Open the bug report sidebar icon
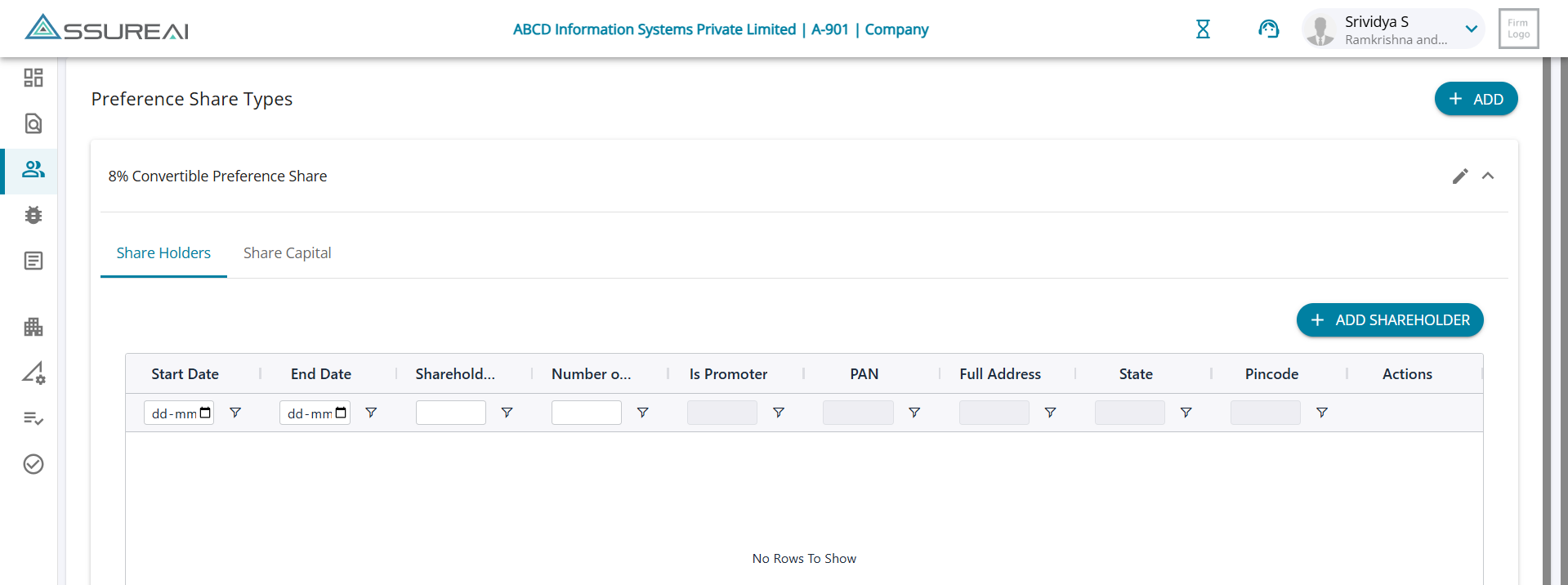 34,215
